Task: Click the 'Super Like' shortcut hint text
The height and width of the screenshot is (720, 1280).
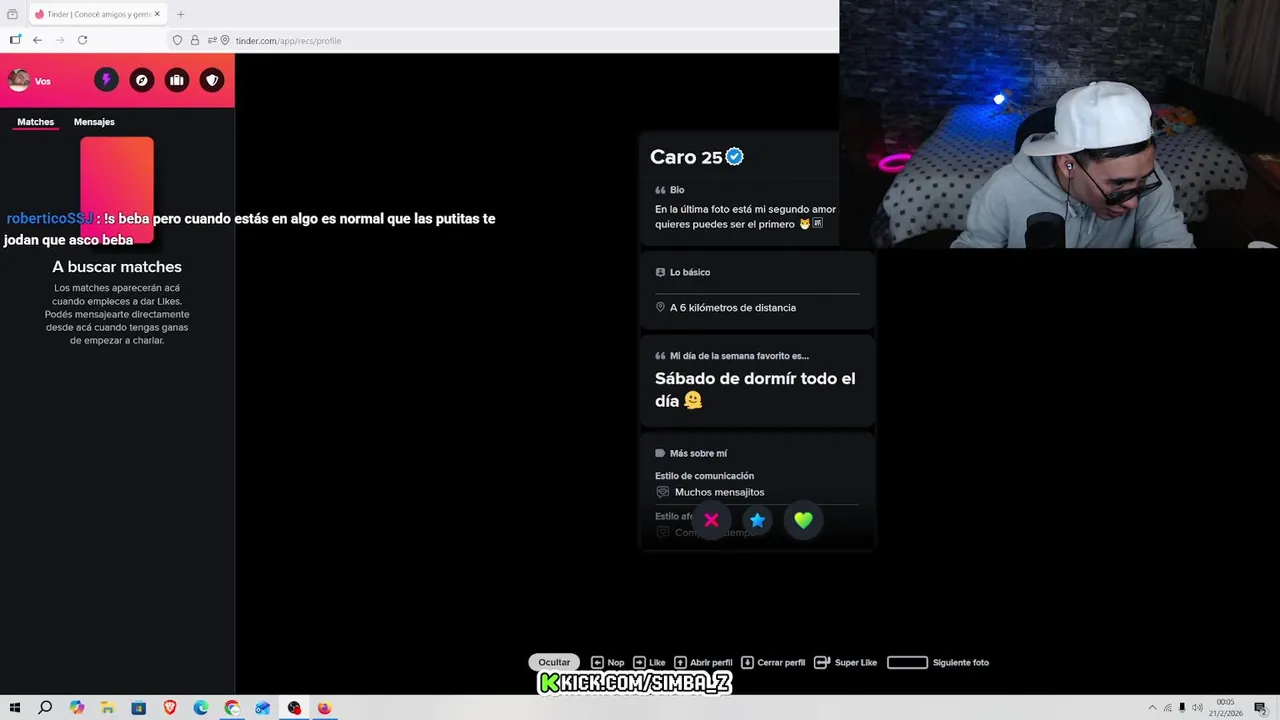Action: (856, 662)
